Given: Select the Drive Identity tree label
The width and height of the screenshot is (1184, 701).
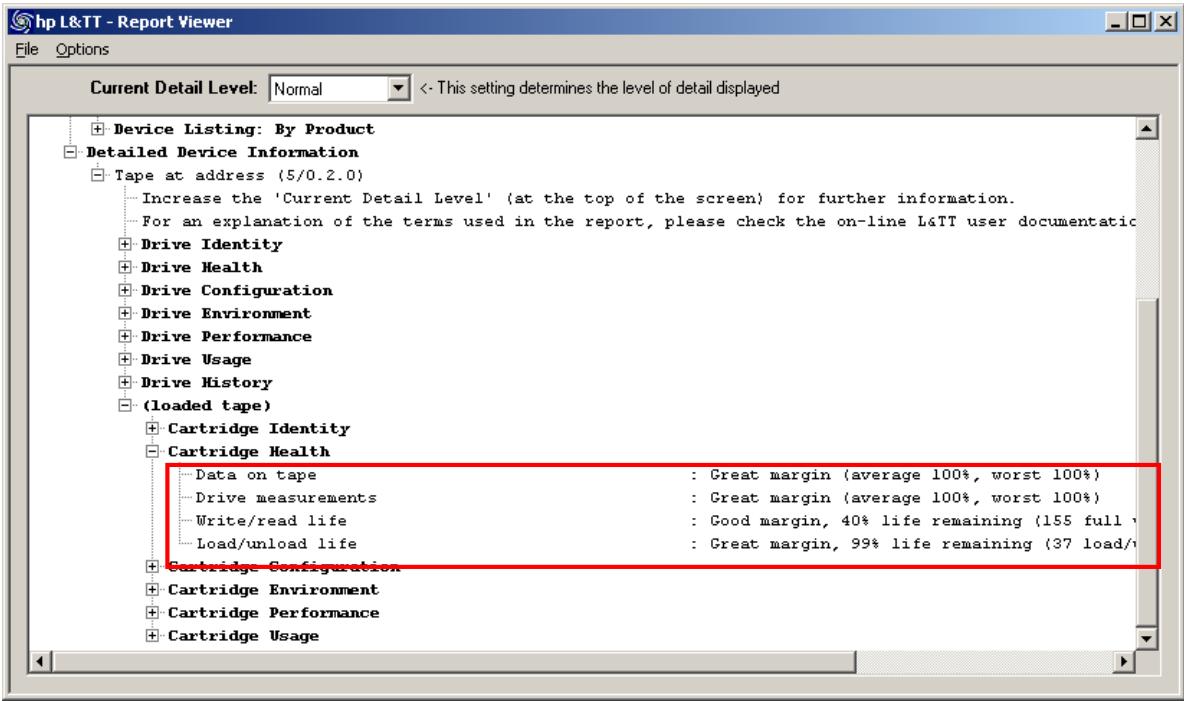Looking at the screenshot, I should (x=211, y=244).
